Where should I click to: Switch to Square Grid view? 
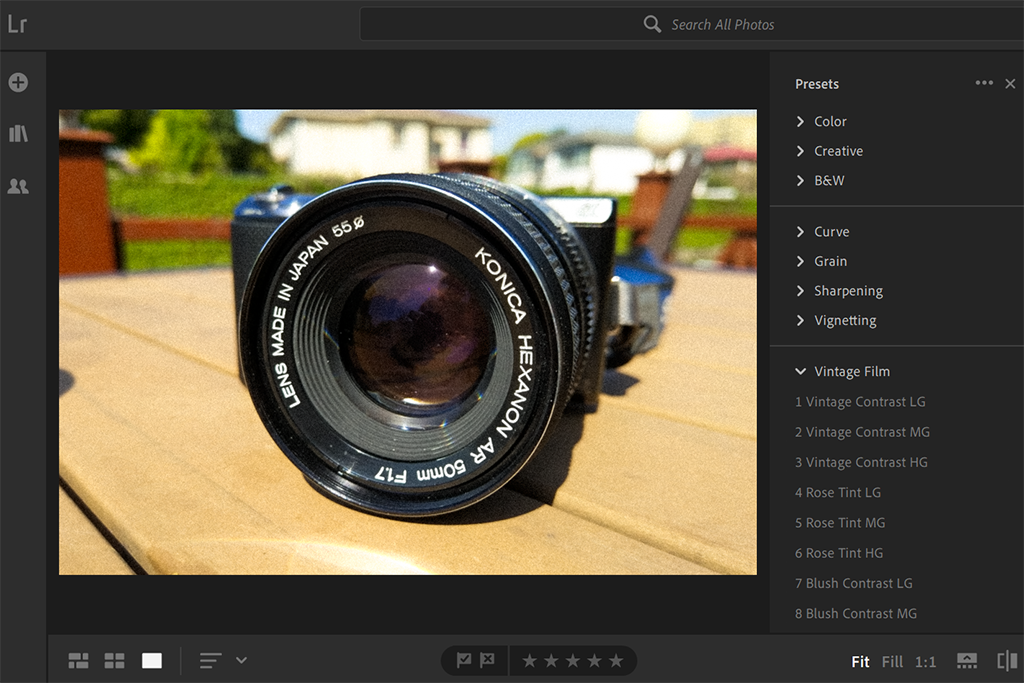[x=114, y=661]
